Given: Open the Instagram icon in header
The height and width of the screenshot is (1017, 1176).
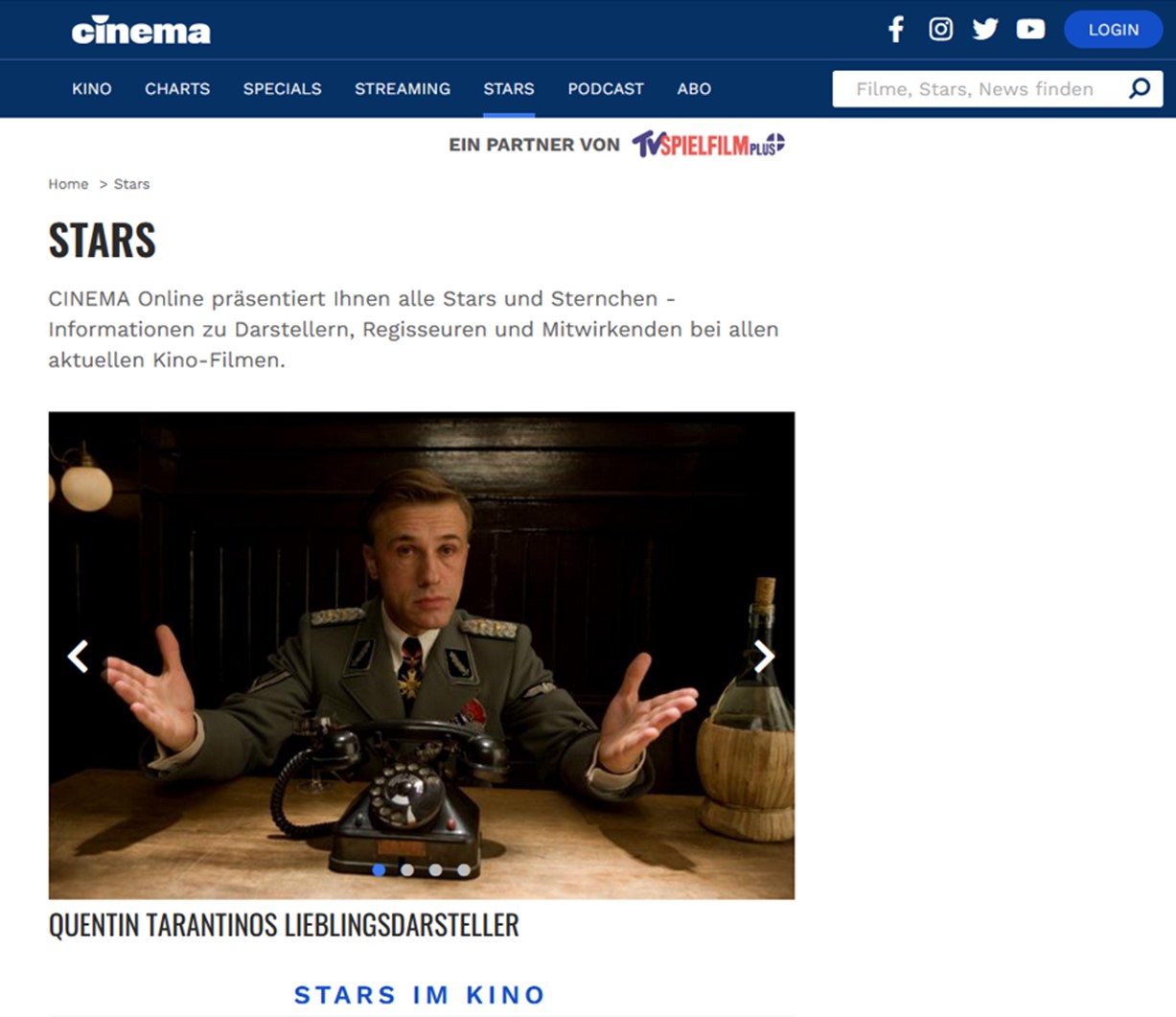Looking at the screenshot, I should point(941,30).
